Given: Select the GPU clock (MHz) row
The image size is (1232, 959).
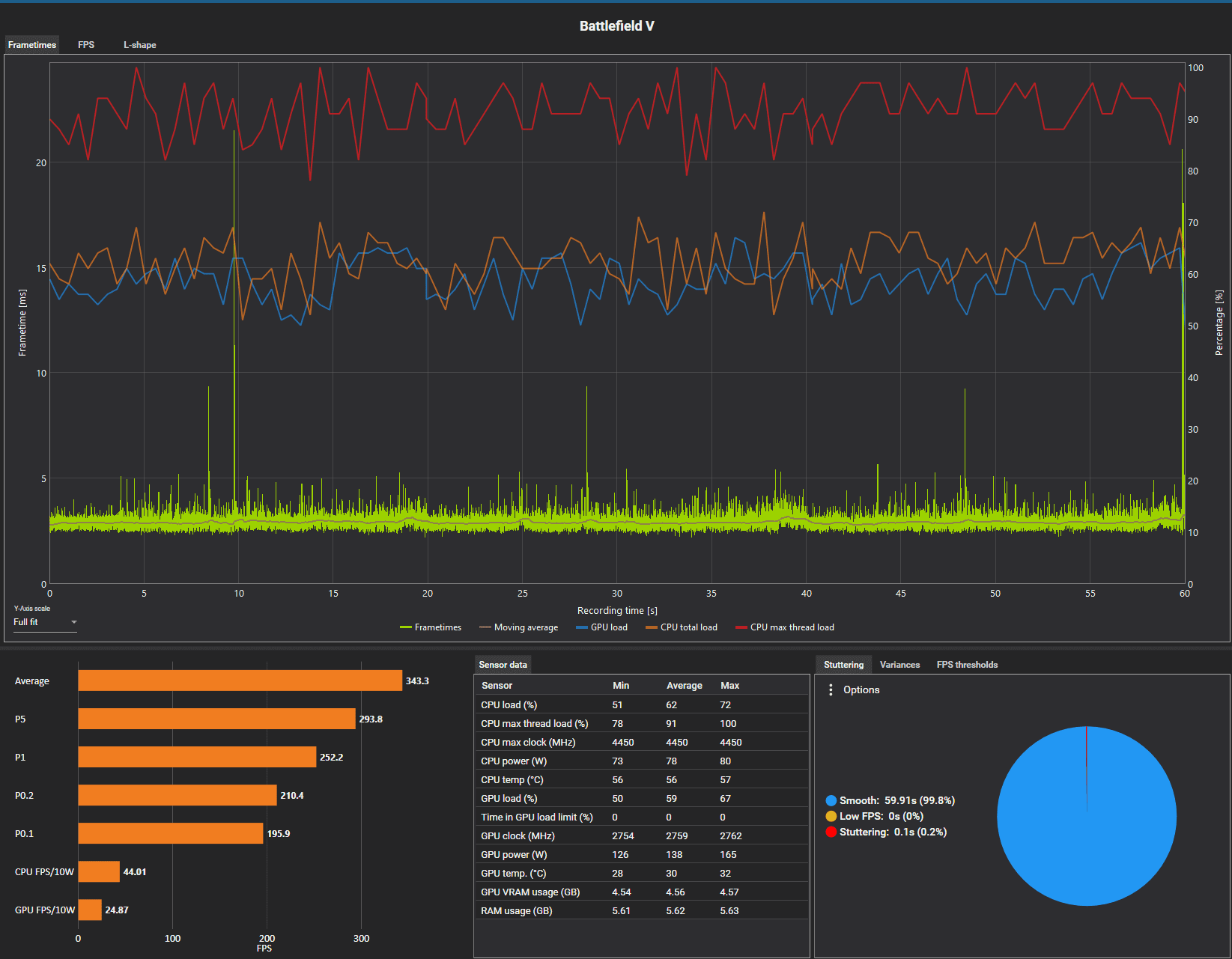Looking at the screenshot, I should pos(642,835).
